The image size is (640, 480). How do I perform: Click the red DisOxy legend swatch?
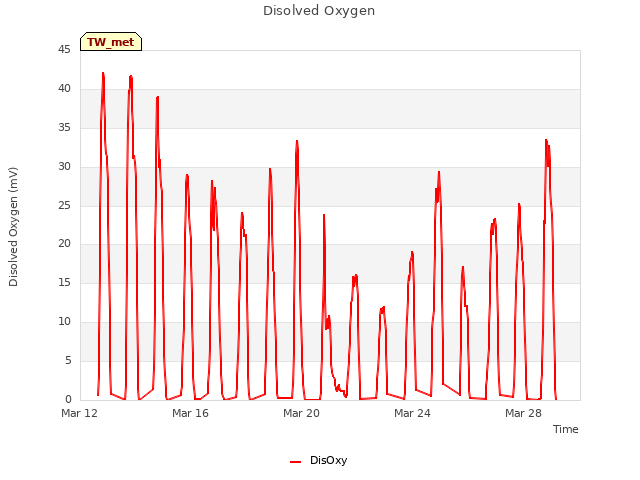click(x=296, y=462)
